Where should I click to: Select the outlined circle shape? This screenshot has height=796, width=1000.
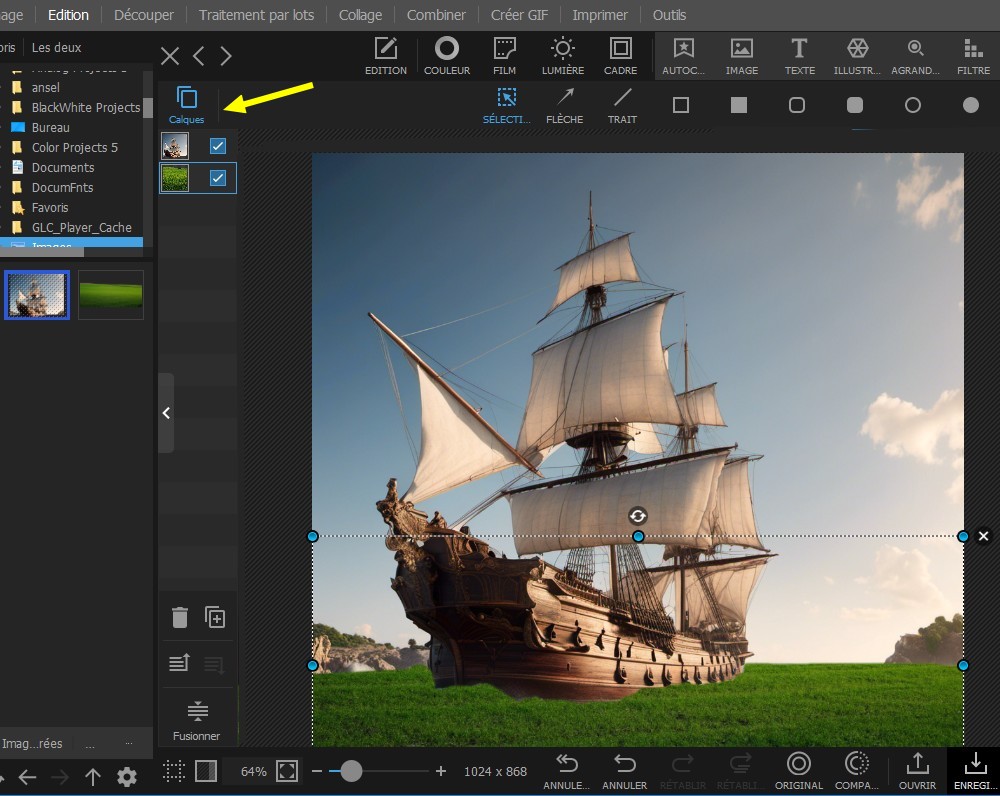(x=913, y=105)
